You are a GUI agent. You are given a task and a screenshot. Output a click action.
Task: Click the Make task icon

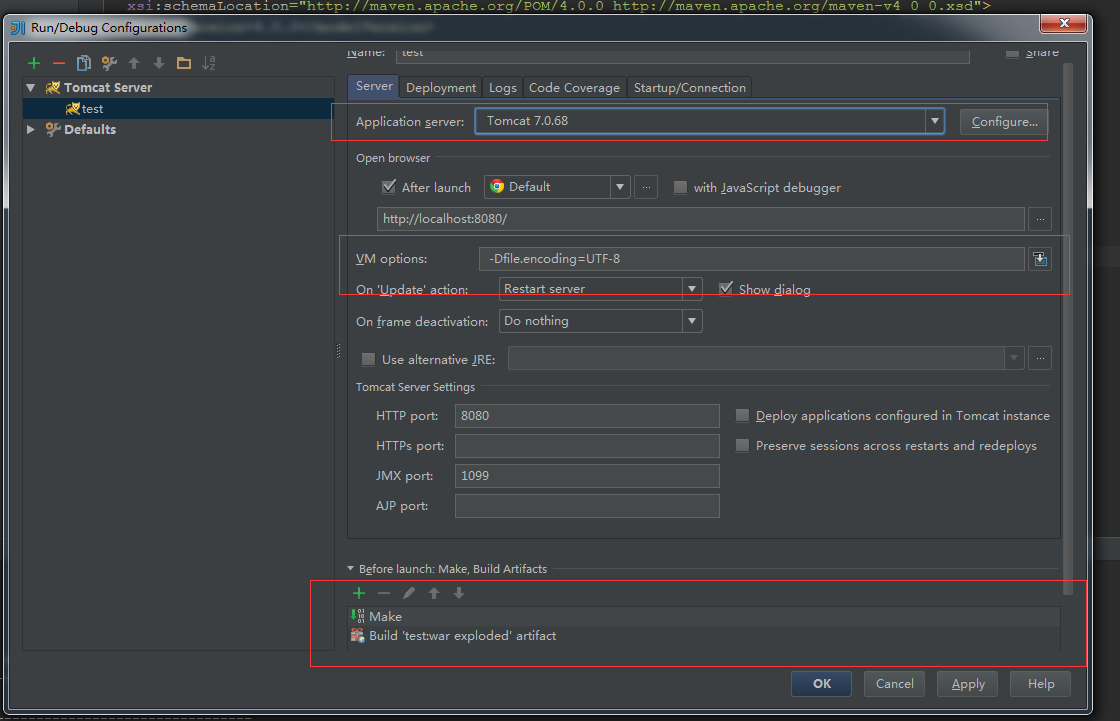[x=358, y=616]
